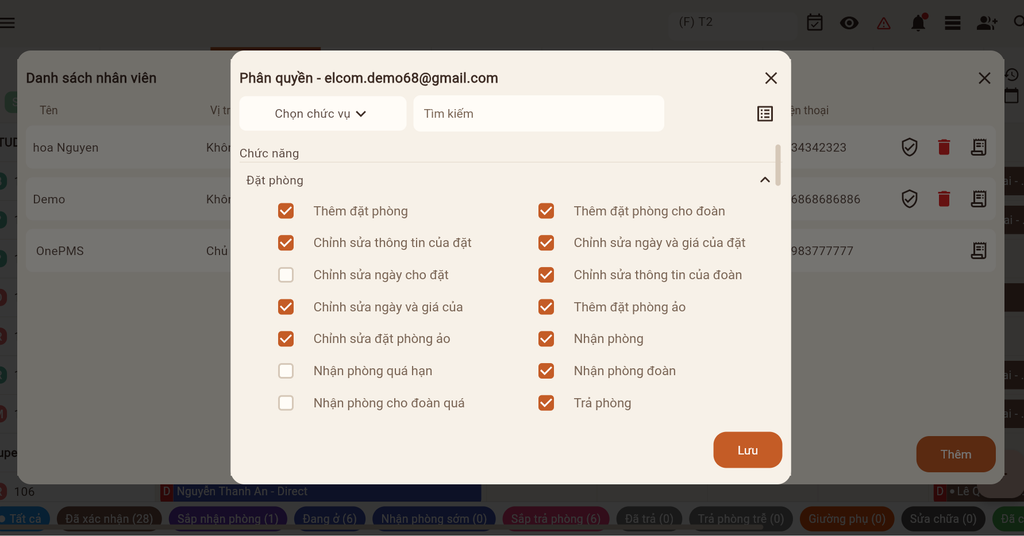Delete employee hoa Nguyen with trash icon
This screenshot has width=1024, height=536.
click(x=944, y=148)
